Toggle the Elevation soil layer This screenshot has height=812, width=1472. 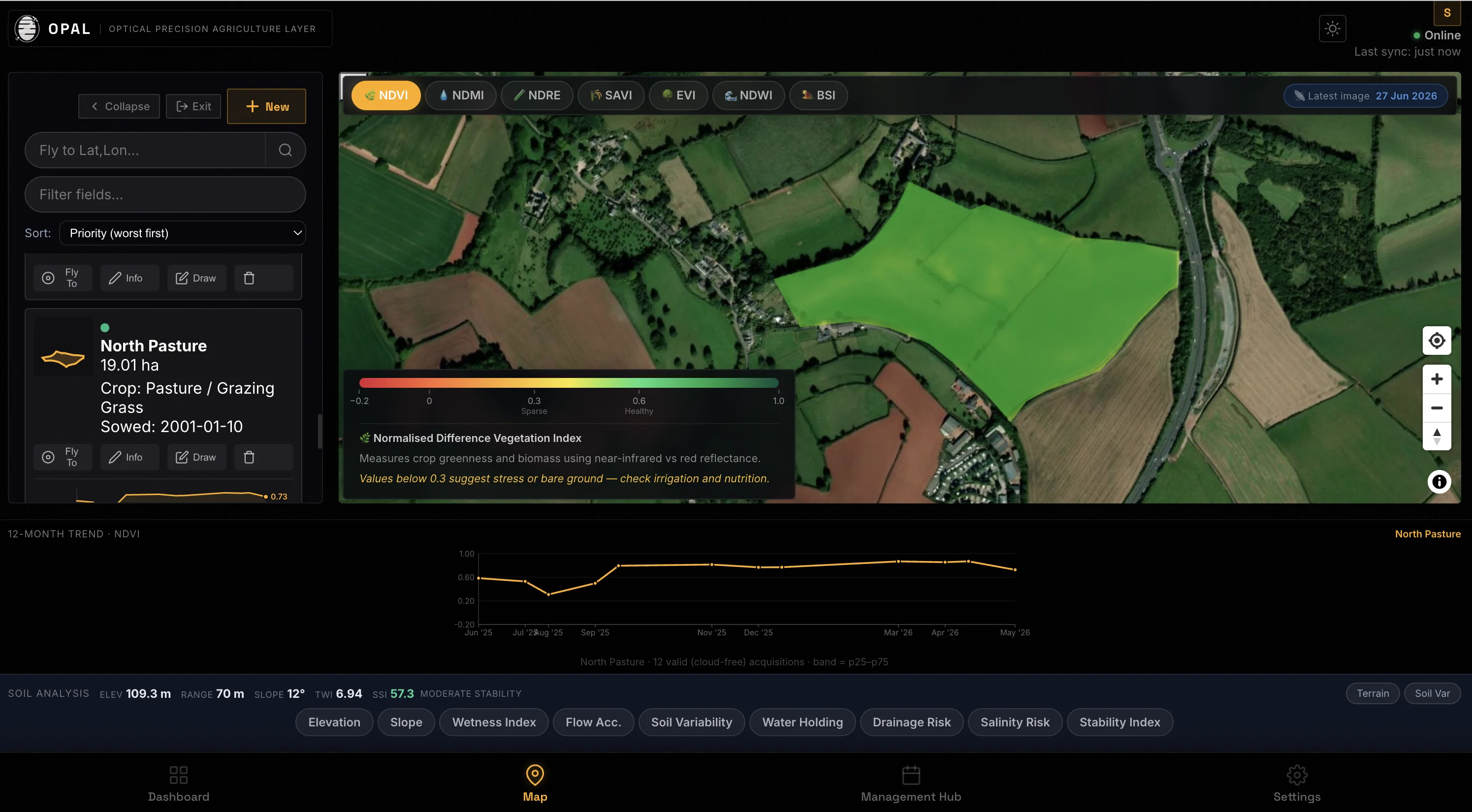[x=334, y=722]
